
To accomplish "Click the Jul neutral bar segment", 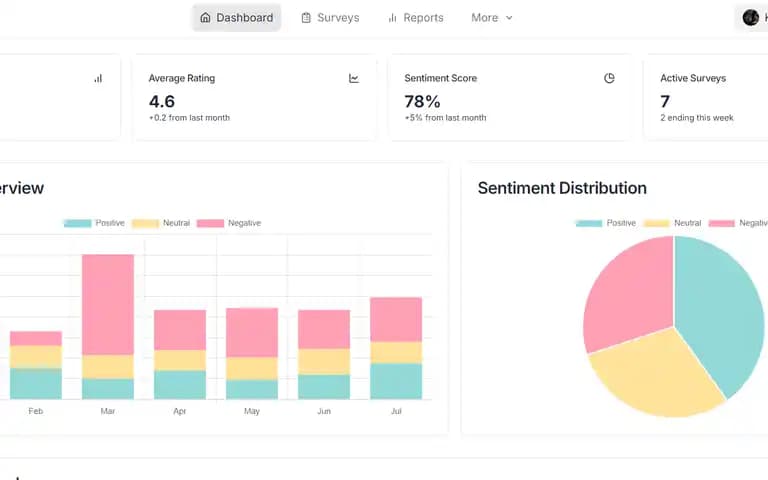I will pos(396,352).
